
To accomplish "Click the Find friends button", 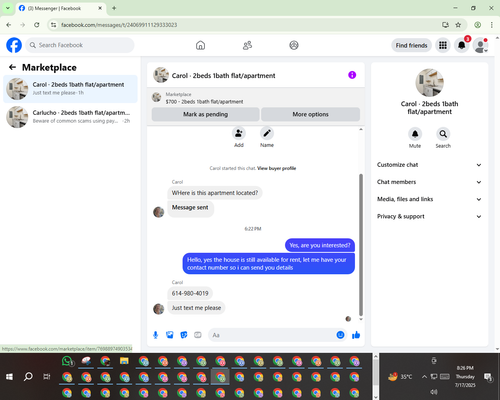I will pos(411,45).
